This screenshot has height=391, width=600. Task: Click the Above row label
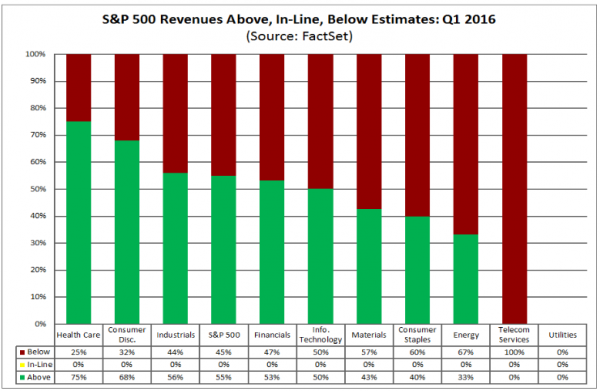coord(39,377)
